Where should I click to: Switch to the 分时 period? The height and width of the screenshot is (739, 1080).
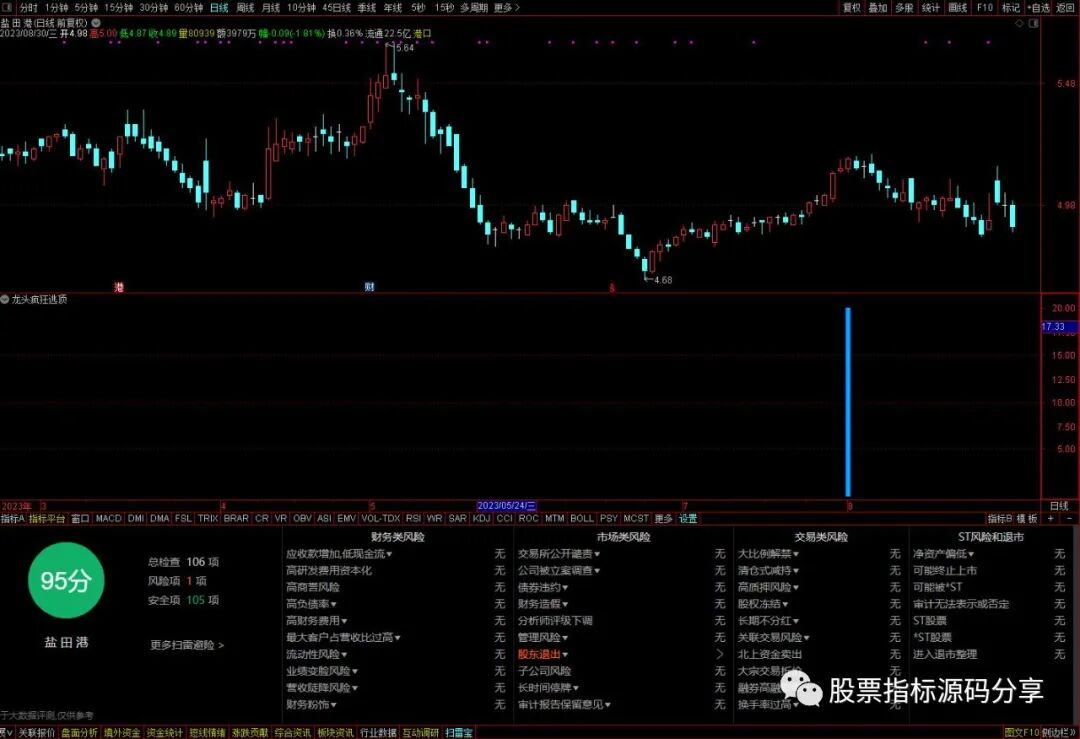tap(28, 8)
